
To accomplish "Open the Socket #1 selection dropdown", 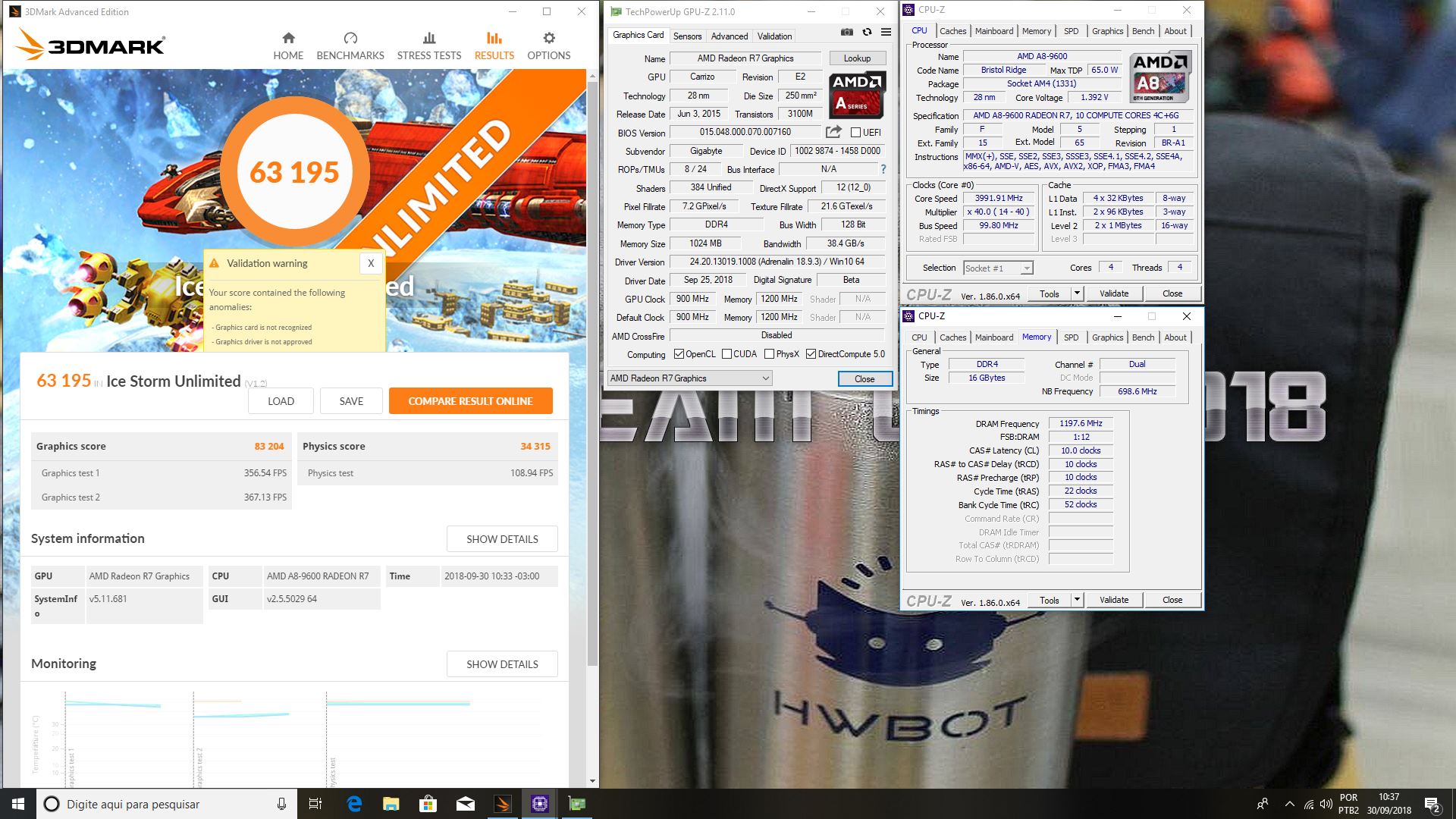I will pyautogui.click(x=998, y=268).
